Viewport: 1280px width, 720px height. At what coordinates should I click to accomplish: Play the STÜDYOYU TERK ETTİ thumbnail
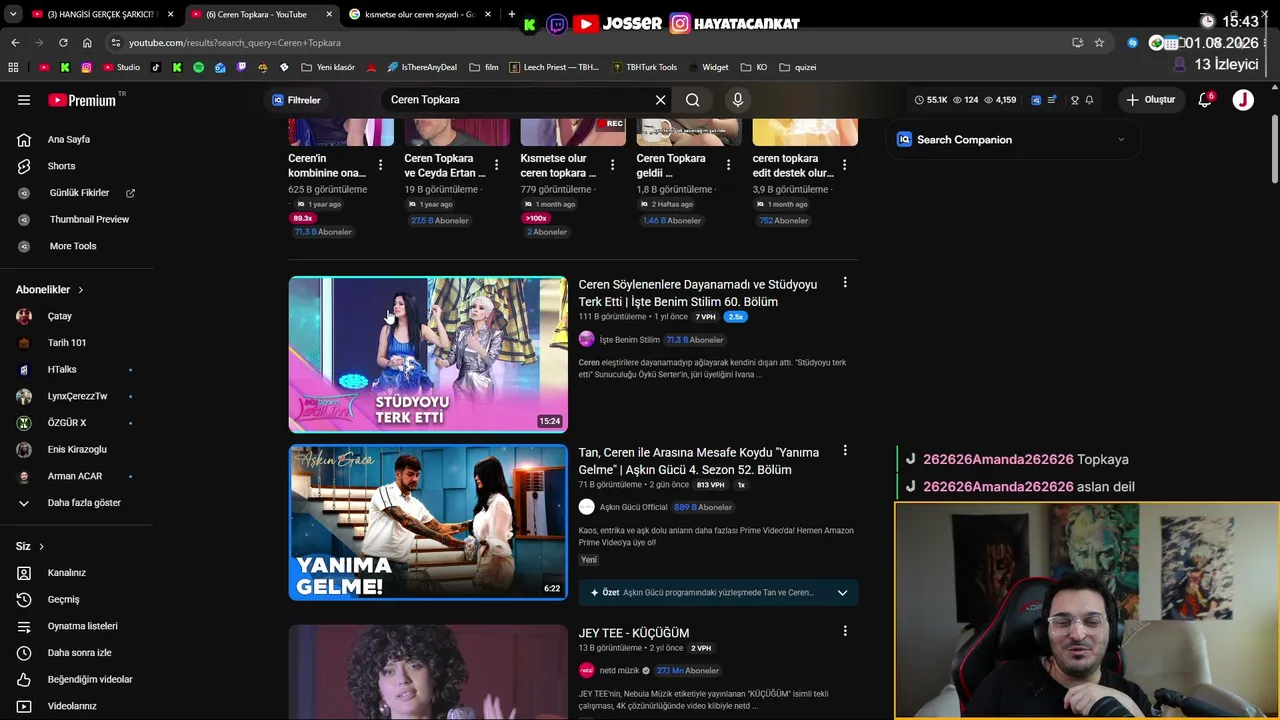pyautogui.click(x=428, y=354)
